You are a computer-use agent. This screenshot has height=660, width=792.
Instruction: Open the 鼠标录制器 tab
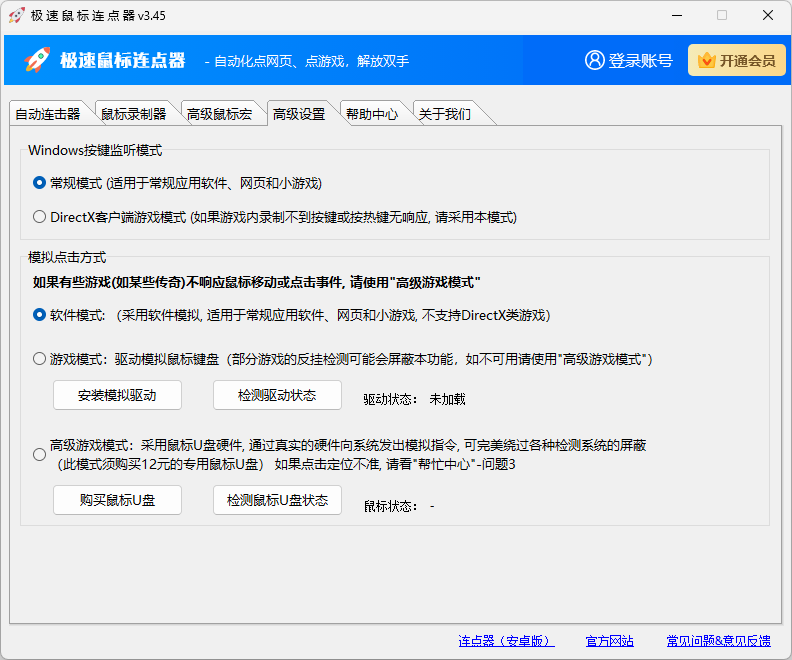133,114
